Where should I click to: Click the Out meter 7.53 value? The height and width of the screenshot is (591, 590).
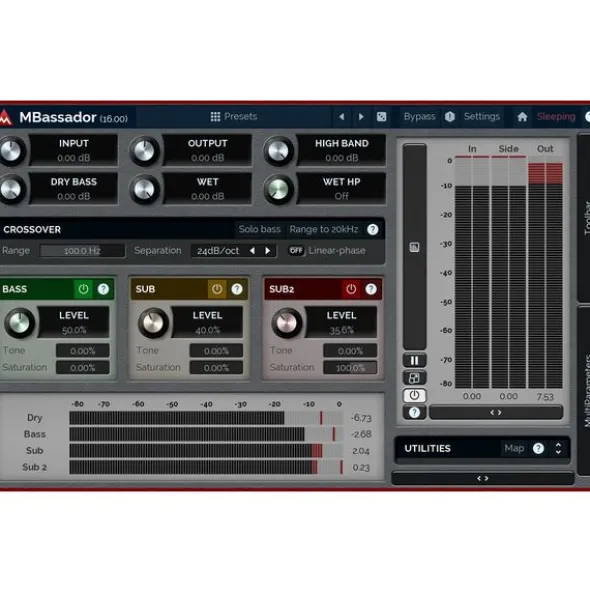tap(545, 397)
